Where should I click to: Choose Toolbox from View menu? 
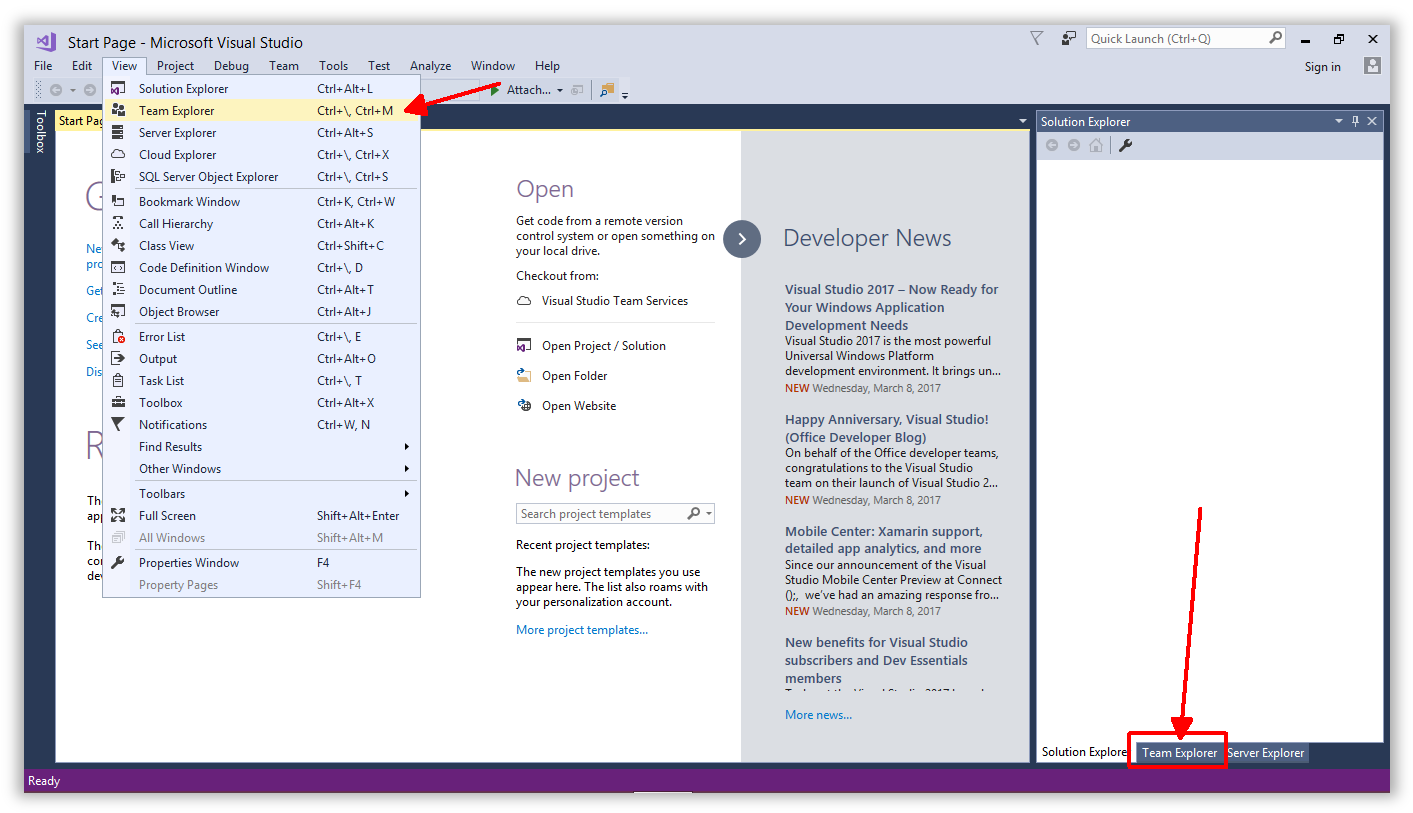pos(262,403)
